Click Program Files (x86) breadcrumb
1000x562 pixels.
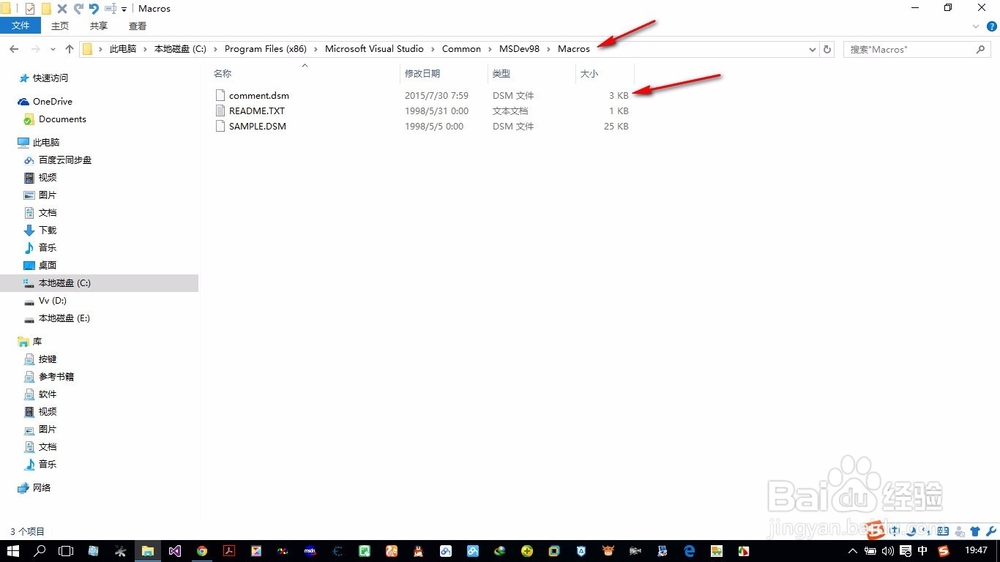coord(265,49)
